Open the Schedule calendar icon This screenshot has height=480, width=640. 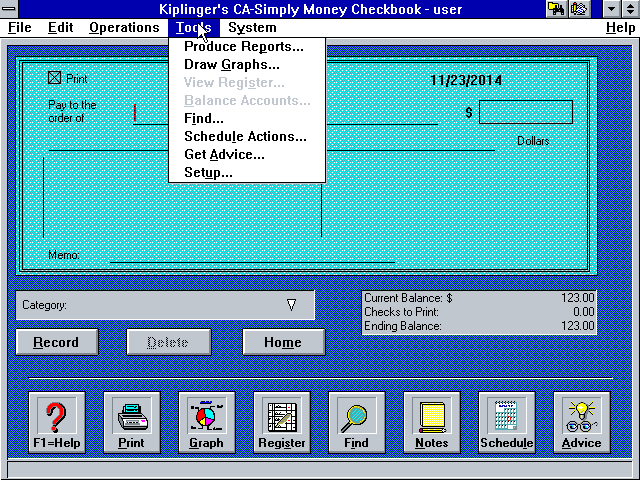pyautogui.click(x=507, y=422)
